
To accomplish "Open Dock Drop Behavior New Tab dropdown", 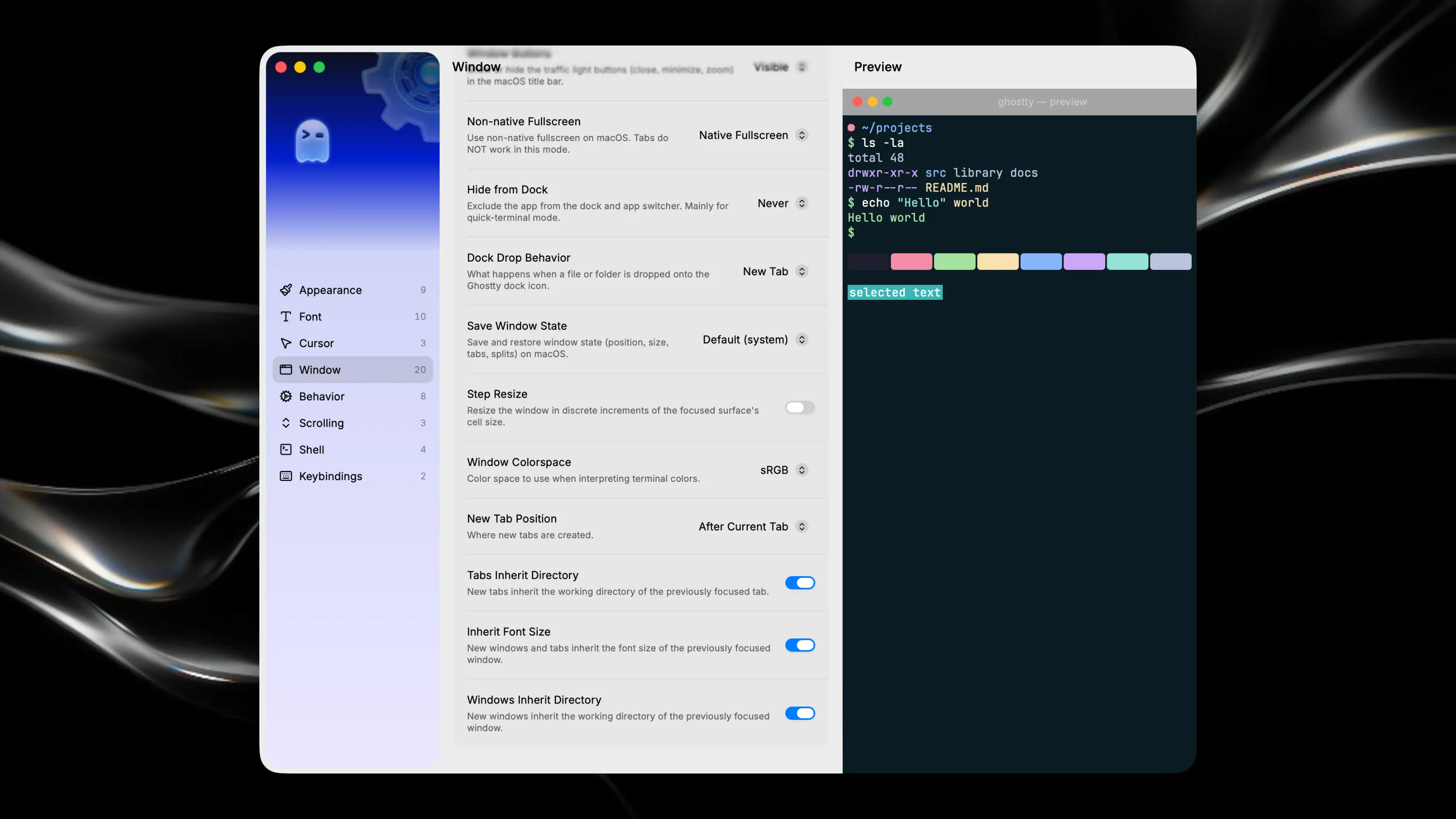I will [775, 271].
